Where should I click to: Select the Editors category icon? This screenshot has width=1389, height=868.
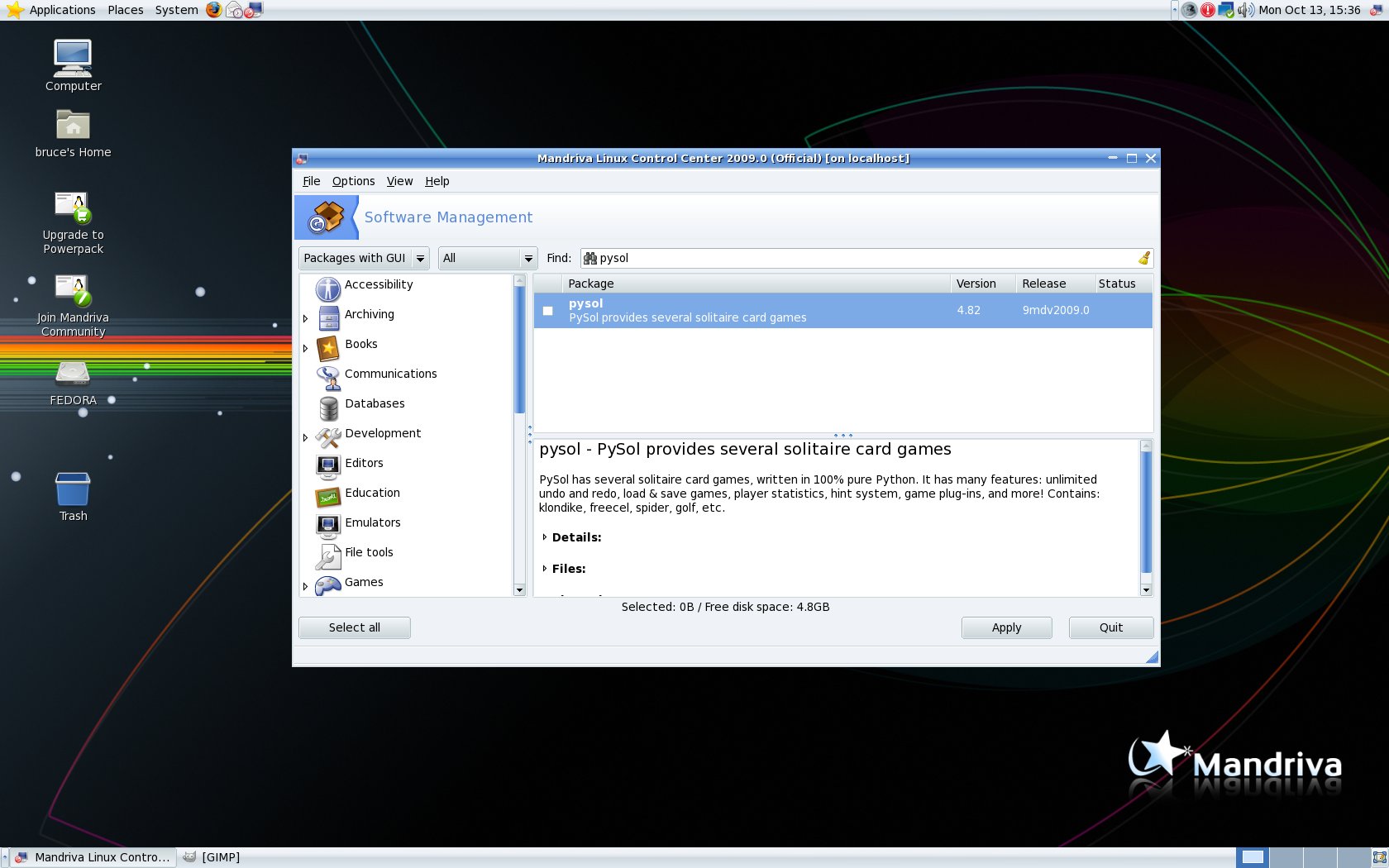tap(328, 467)
